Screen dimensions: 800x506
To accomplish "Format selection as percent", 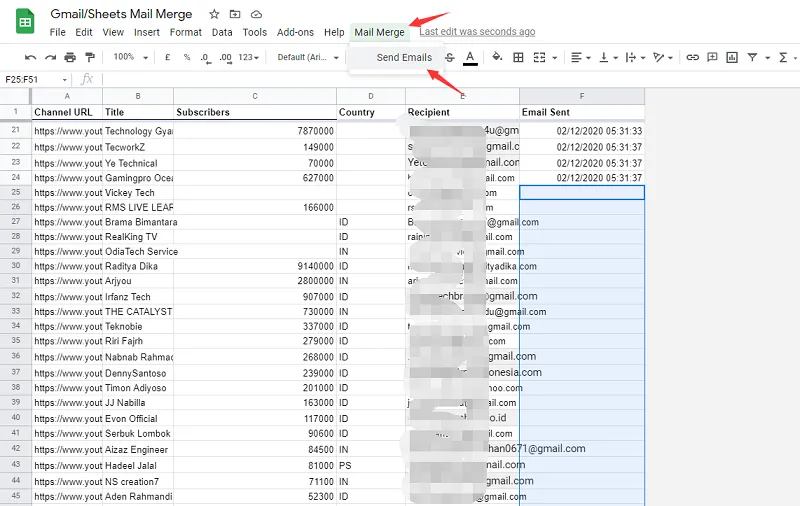I will click(x=187, y=57).
